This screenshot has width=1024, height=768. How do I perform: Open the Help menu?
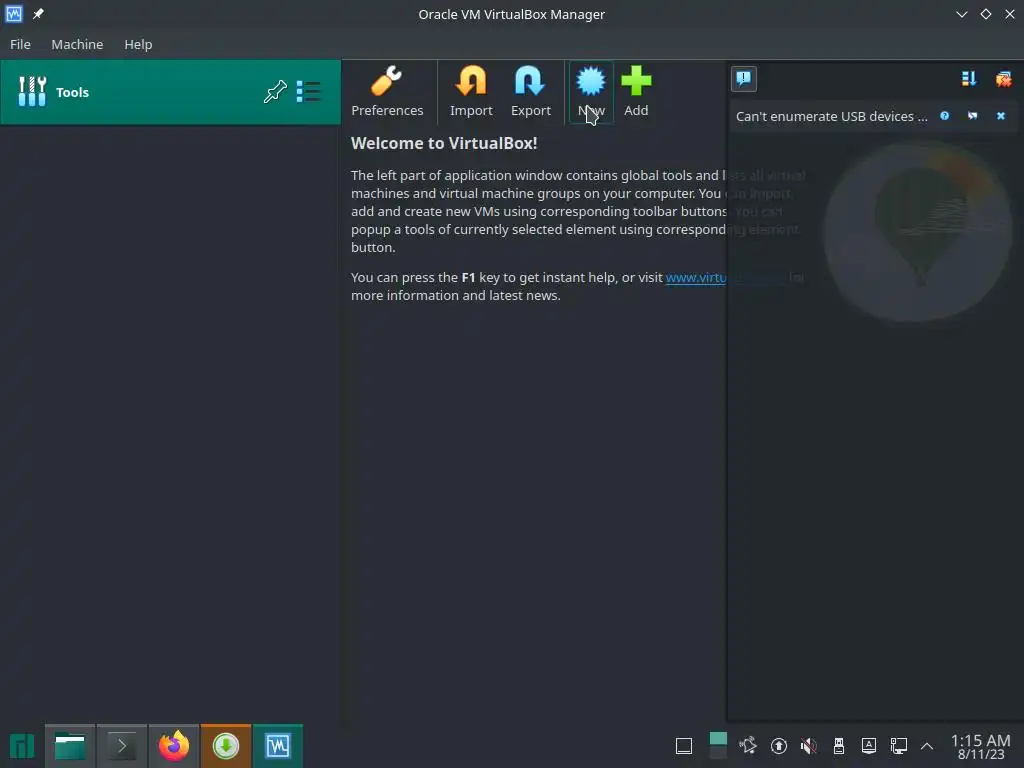coord(138,44)
